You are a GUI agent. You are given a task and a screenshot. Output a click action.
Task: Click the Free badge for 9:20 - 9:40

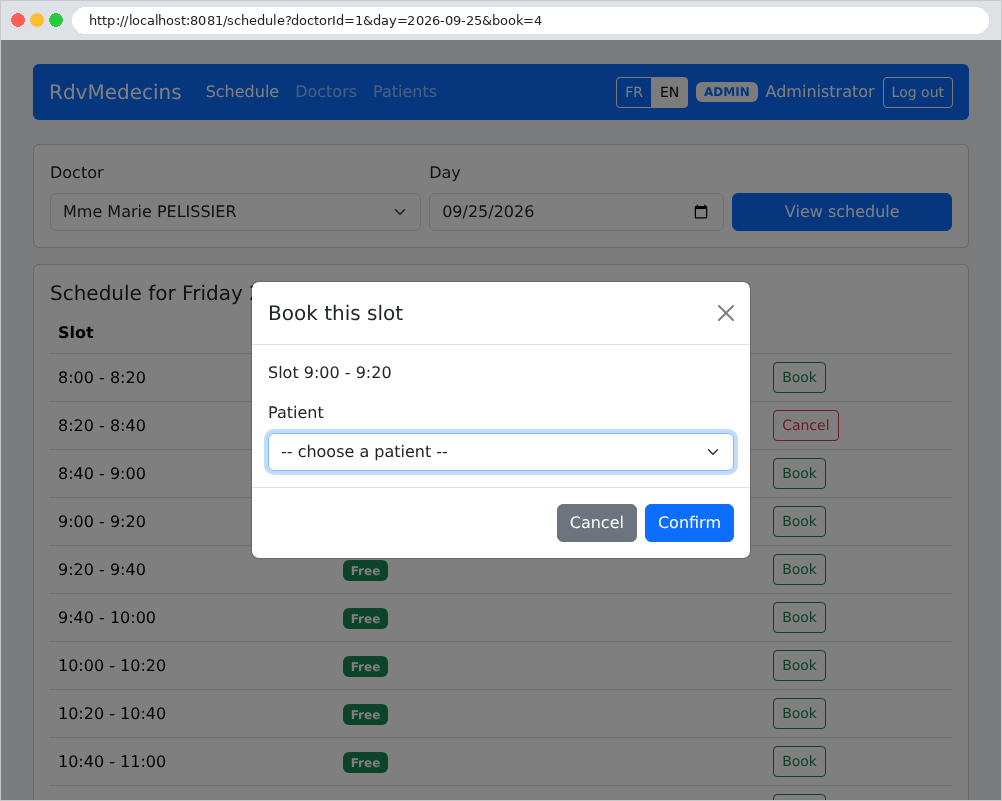[x=366, y=570]
